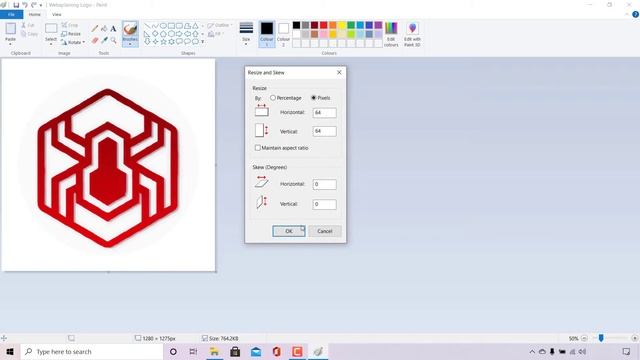Open Resize in the Image group
Screen dimensions: 640x360
point(71,33)
